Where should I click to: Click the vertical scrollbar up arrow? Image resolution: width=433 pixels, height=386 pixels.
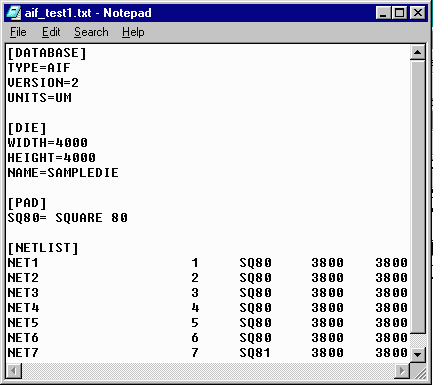pos(418,52)
